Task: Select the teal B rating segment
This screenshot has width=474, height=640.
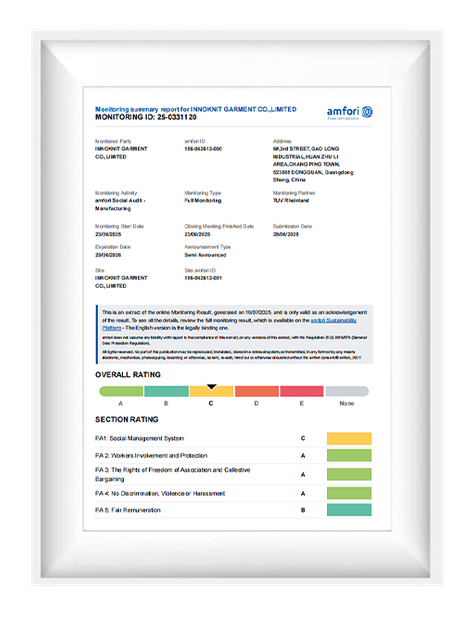Action: (166, 391)
